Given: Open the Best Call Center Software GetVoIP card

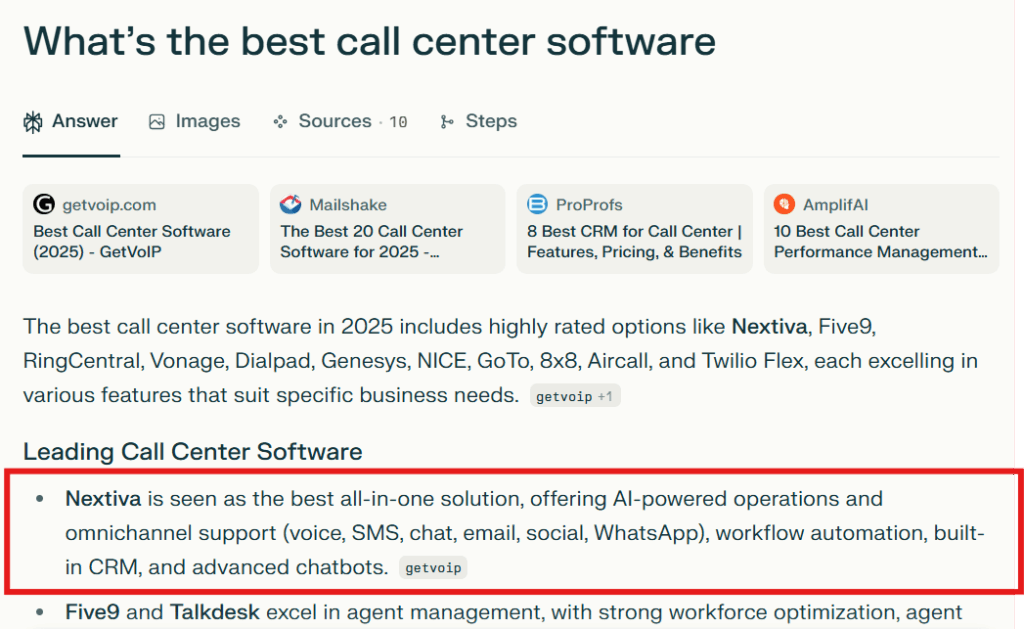Looking at the screenshot, I should [140, 229].
